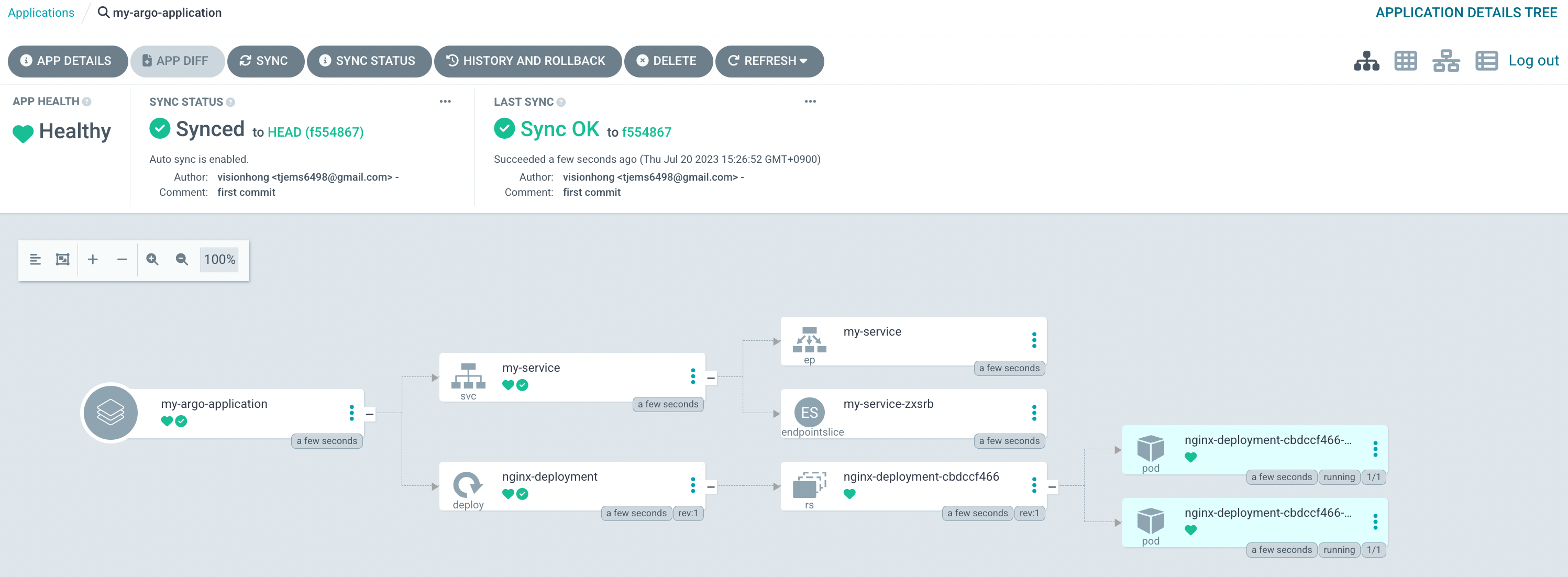The height and width of the screenshot is (577, 1568).
Task: Click the minus icon in graph toolbar
Action: point(123,259)
